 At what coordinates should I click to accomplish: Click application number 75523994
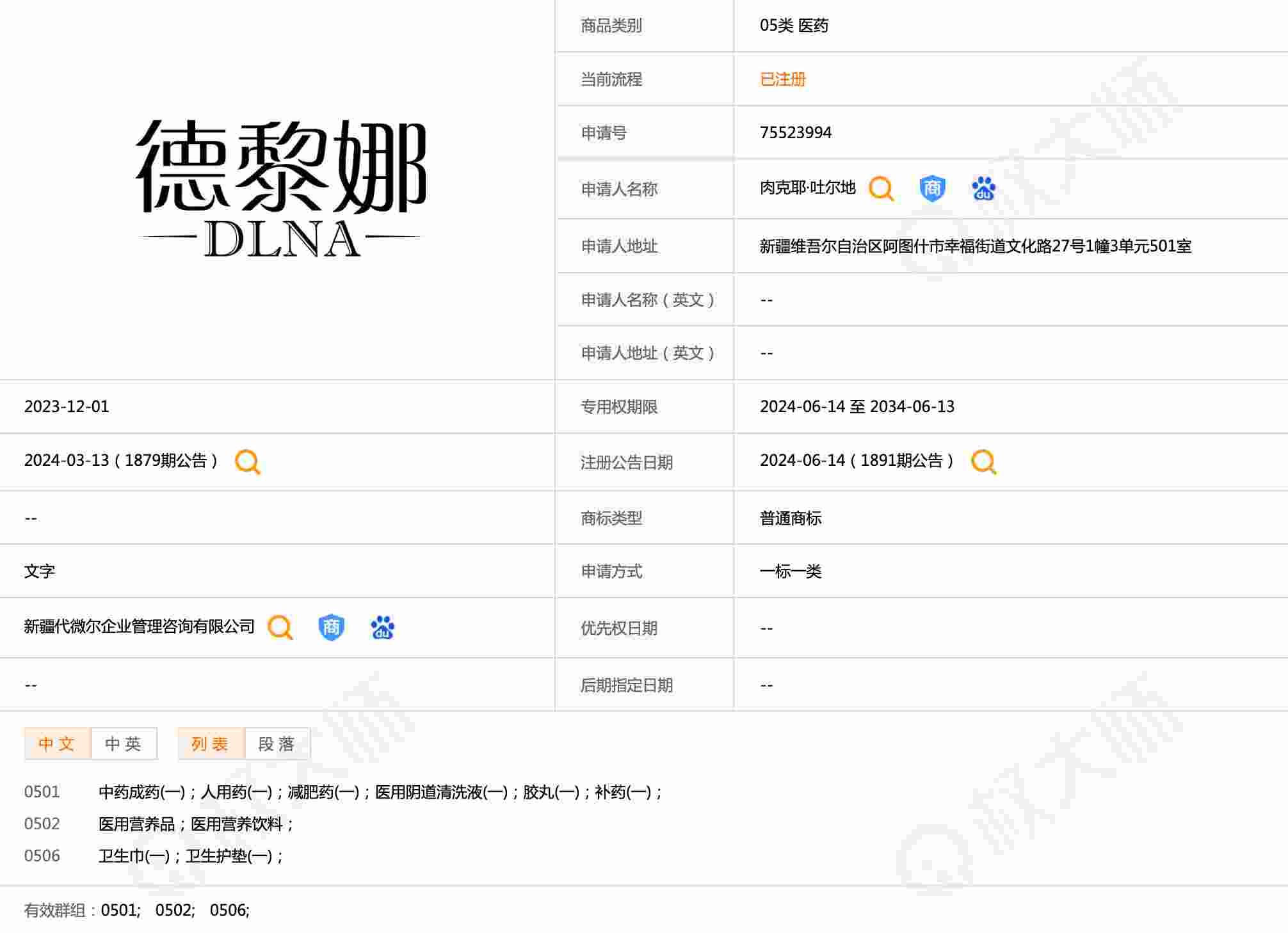tap(795, 132)
